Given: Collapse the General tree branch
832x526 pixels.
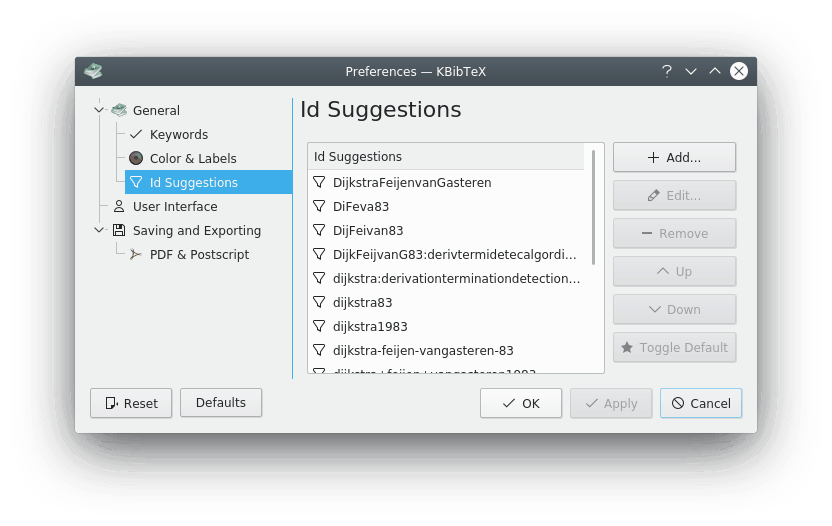Looking at the screenshot, I should 99,110.
